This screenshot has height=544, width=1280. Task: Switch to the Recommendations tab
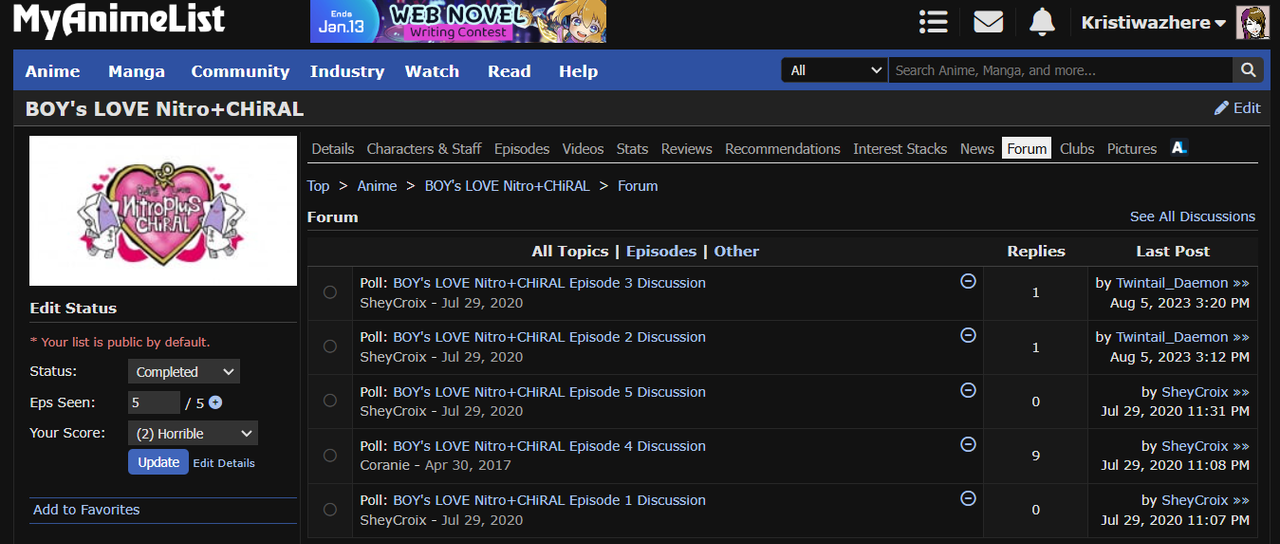(783, 148)
